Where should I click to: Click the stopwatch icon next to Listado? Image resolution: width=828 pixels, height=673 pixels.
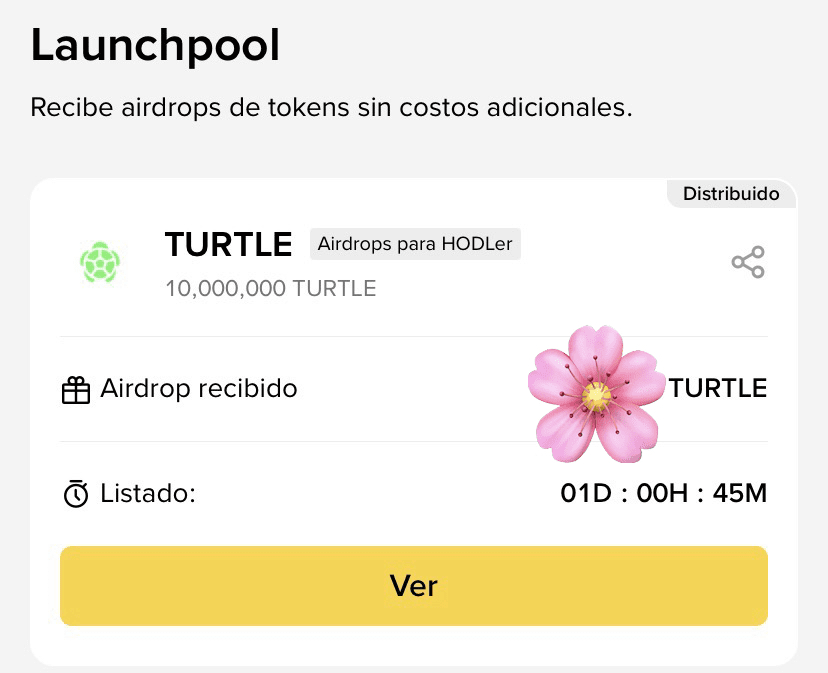(x=76, y=494)
